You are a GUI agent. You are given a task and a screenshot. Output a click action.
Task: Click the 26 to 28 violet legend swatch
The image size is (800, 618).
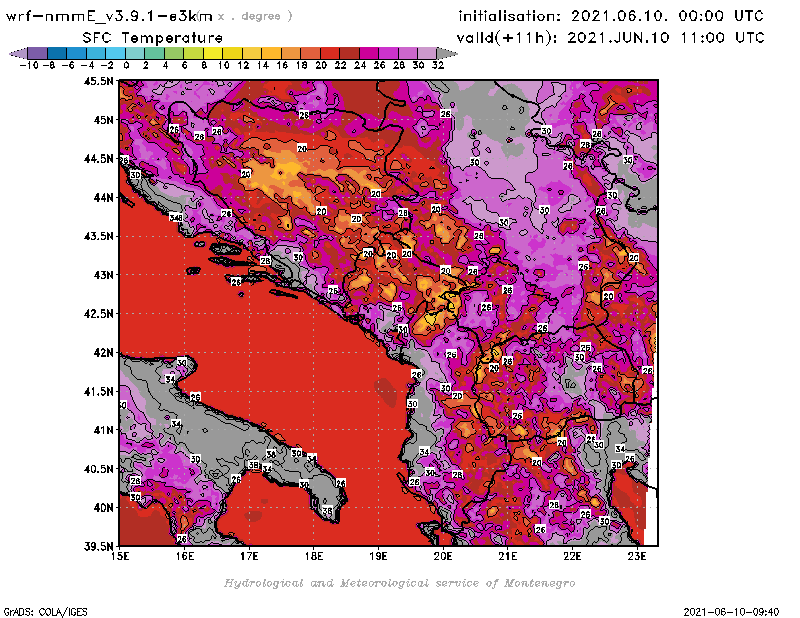coord(388,53)
